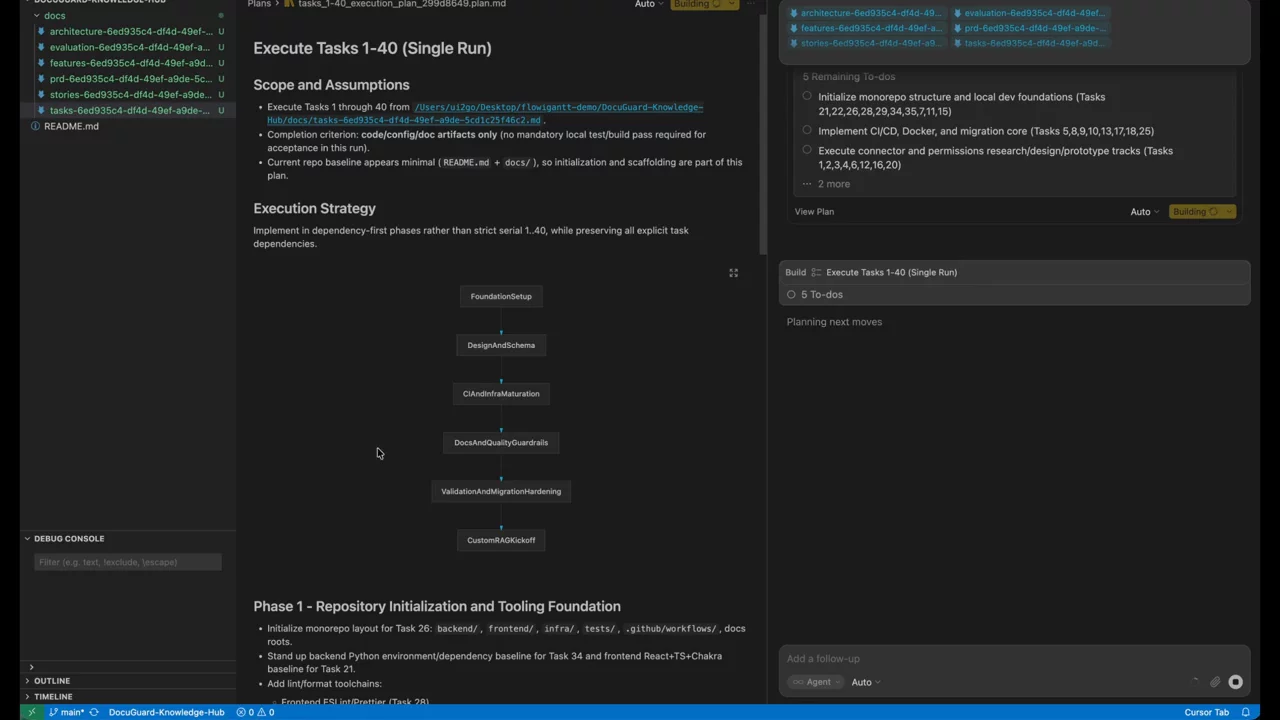Open Building dropdown arrow in plan card
This screenshot has width=1280, height=720.
(x=1229, y=211)
